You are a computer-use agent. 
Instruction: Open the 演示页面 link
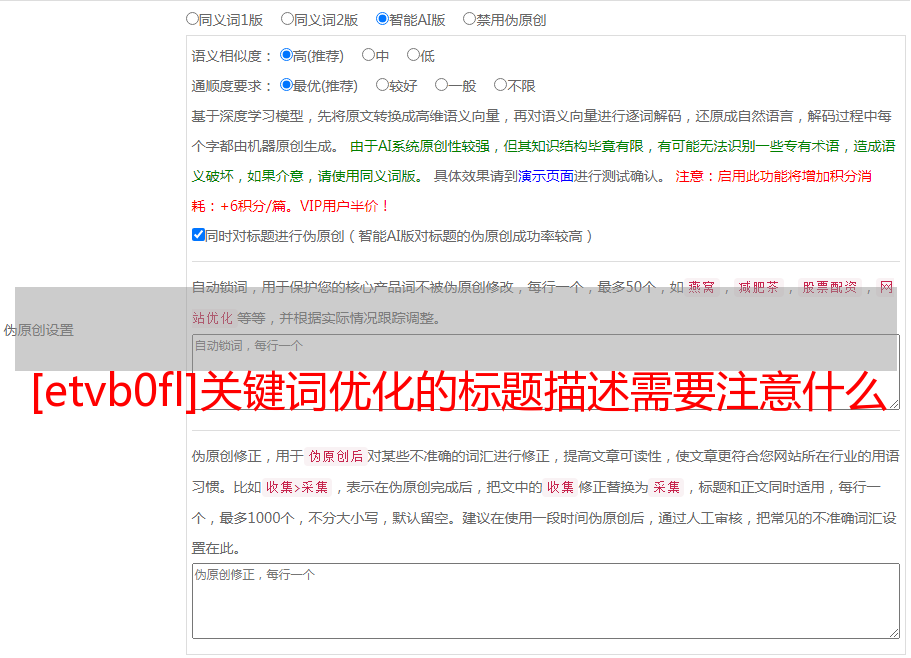(x=546, y=176)
